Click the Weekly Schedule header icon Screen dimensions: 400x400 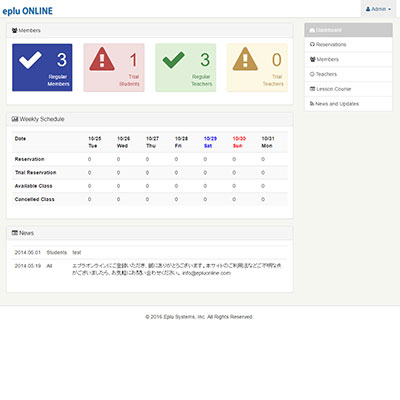(x=15, y=119)
